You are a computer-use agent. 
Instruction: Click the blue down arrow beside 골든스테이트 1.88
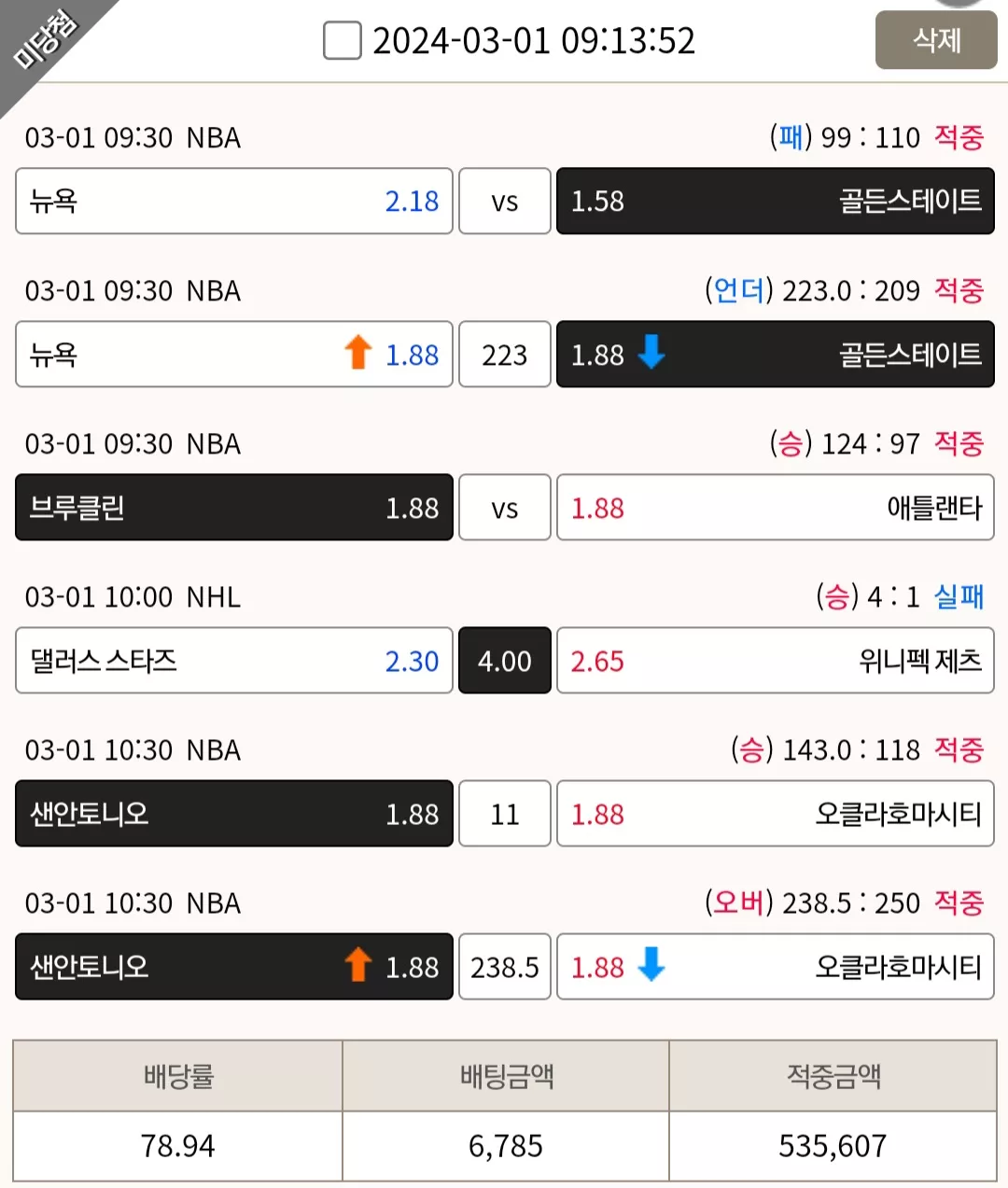651,353
